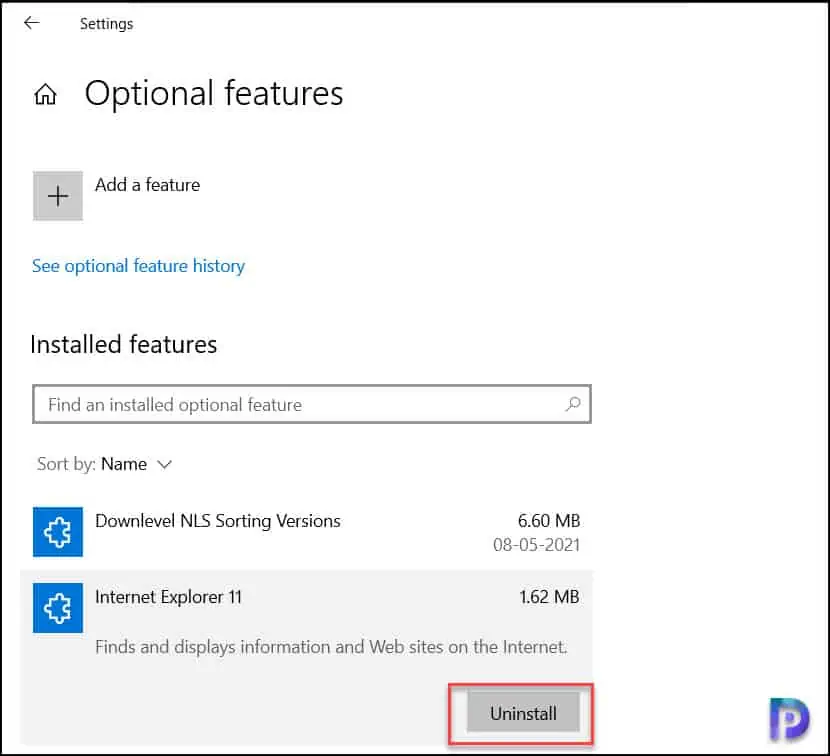Focus the Find an installed optional feature box

pos(312,404)
